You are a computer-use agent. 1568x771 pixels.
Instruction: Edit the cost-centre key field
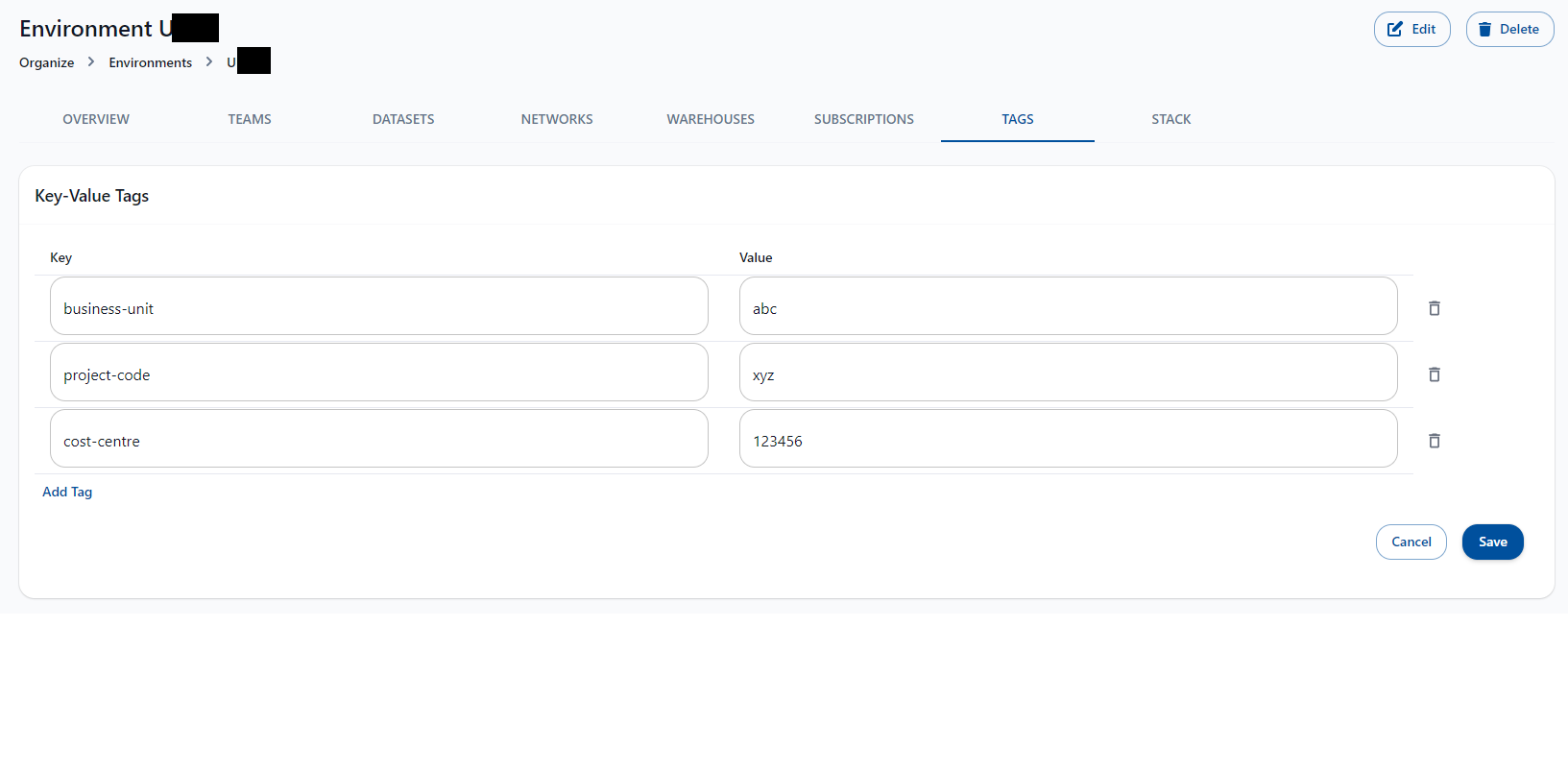click(379, 439)
